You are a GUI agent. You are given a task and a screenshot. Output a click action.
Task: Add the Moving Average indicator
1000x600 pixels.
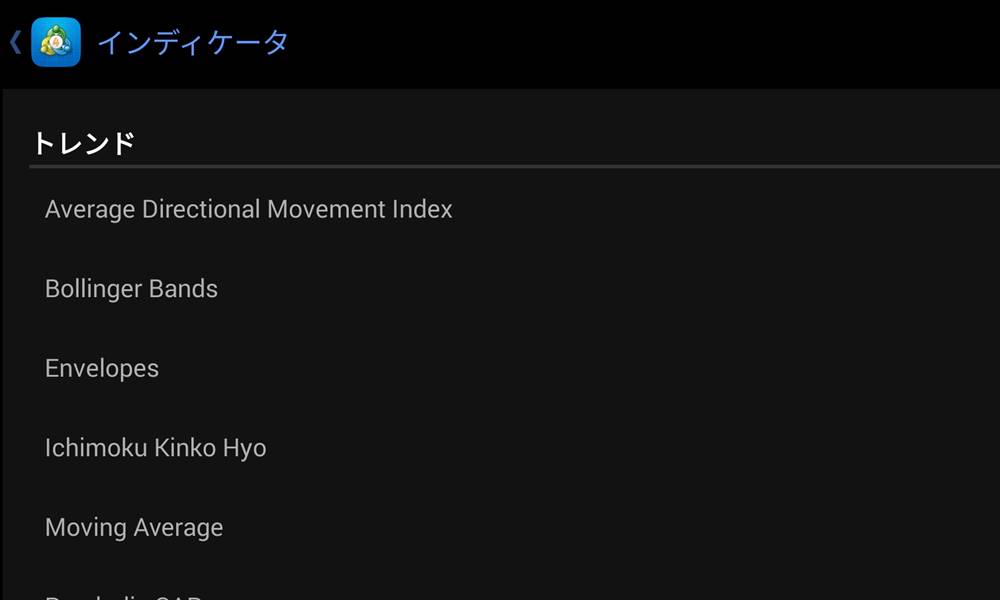tap(134, 527)
